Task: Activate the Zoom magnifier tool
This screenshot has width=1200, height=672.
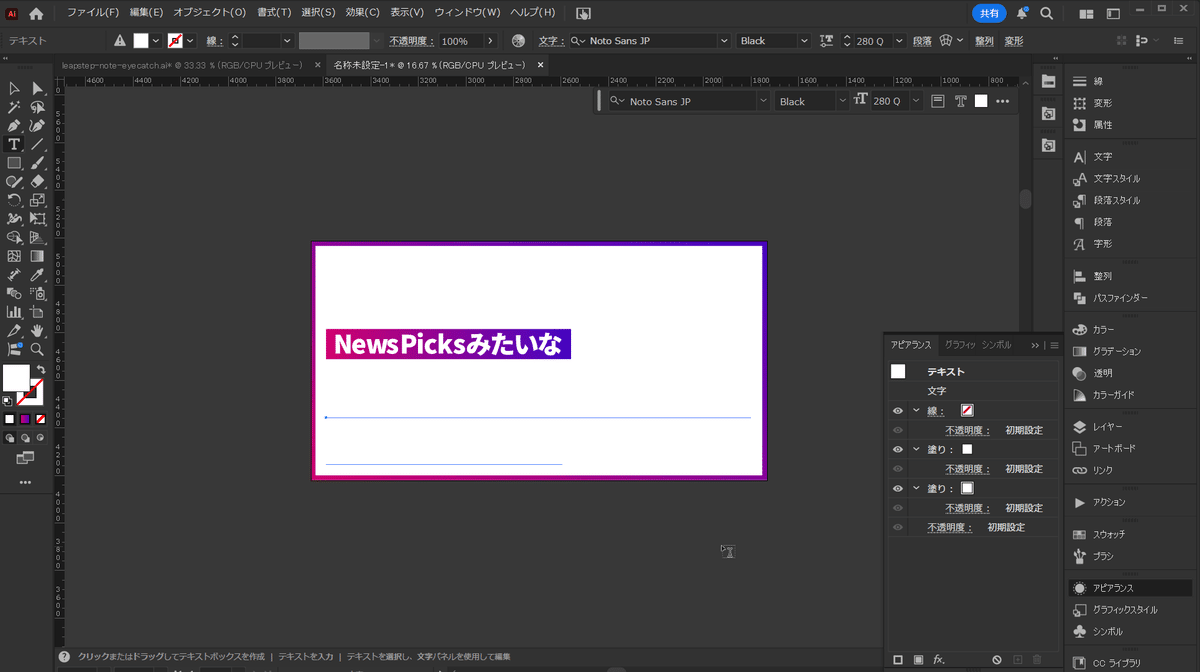Action: [37, 349]
